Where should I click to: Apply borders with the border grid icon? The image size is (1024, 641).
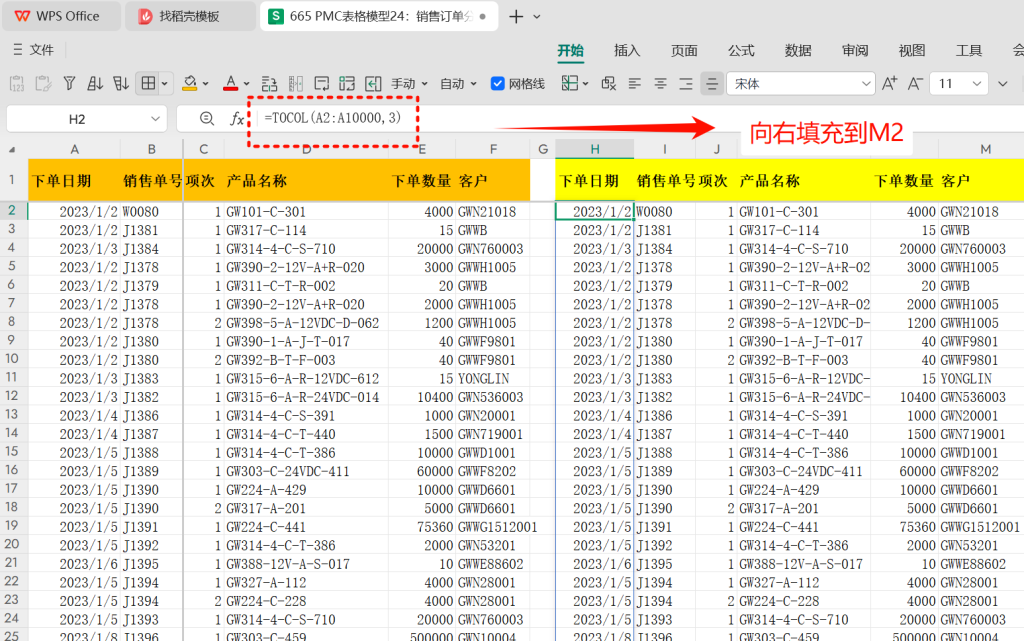click(x=149, y=84)
